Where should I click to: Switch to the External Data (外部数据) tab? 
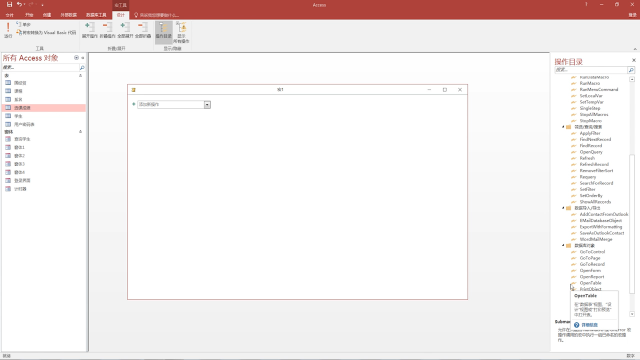pyautogui.click(x=69, y=15)
